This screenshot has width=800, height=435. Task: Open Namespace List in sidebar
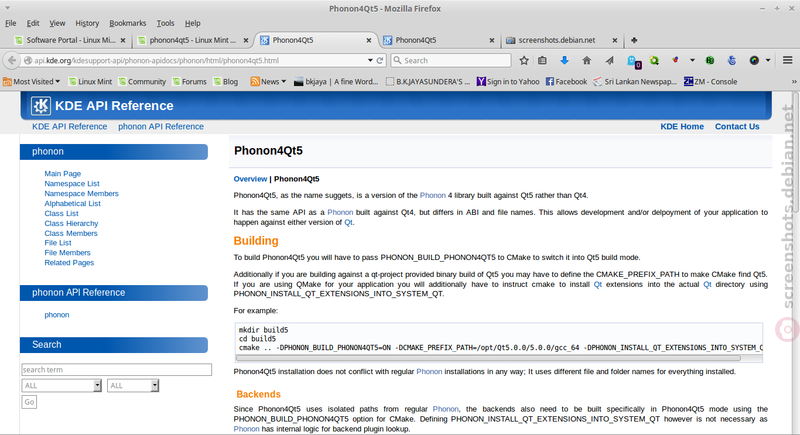point(72,184)
